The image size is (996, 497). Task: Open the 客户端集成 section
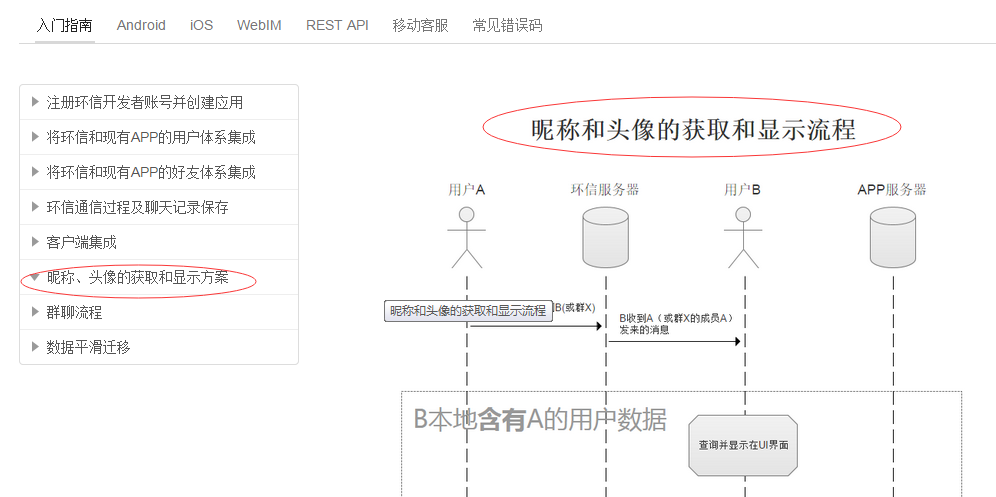click(81, 242)
